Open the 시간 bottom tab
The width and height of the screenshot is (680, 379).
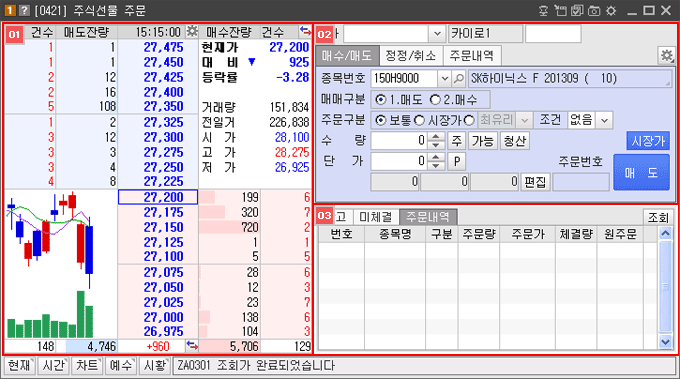point(53,366)
